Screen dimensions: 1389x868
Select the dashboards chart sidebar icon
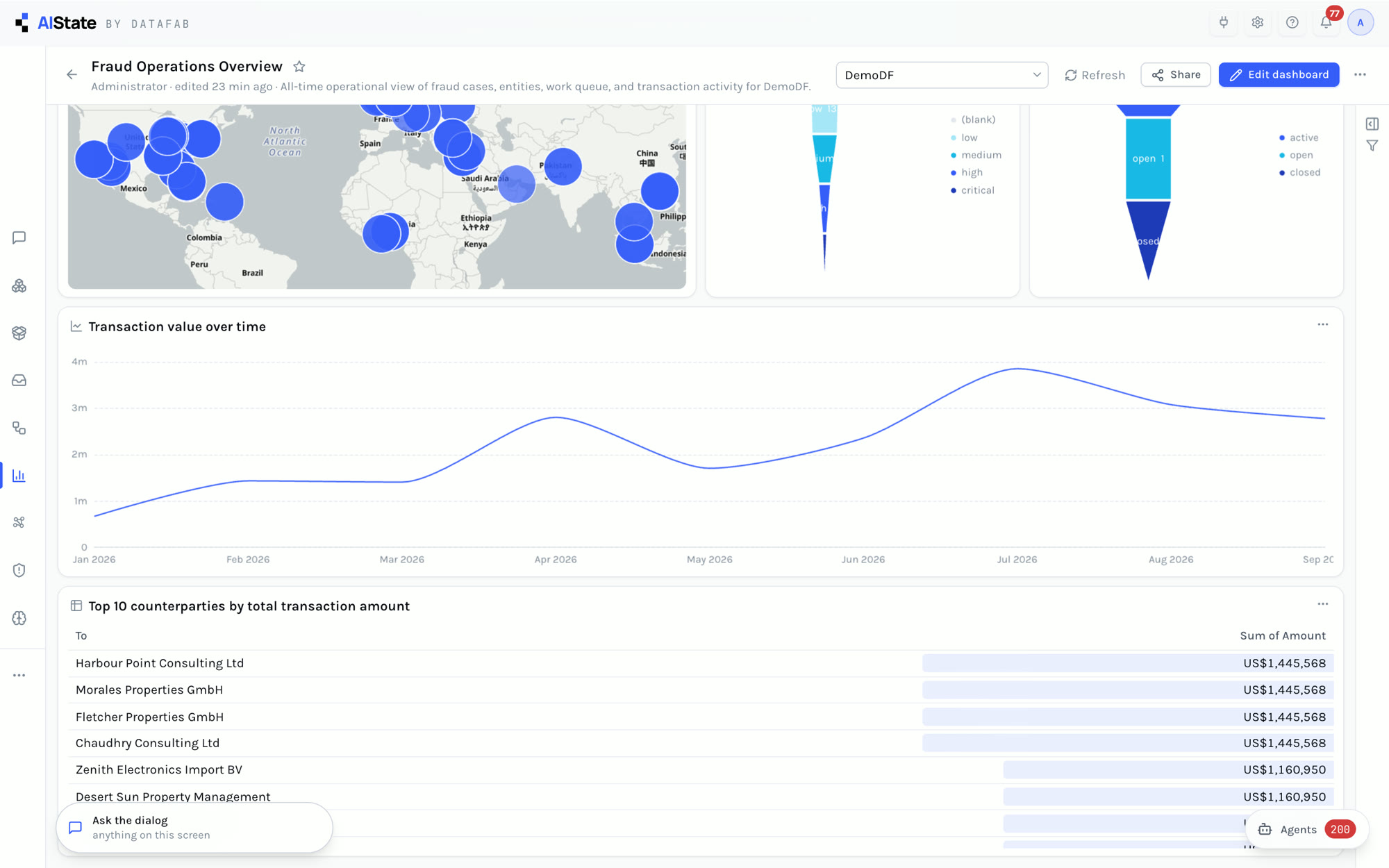[x=19, y=476]
